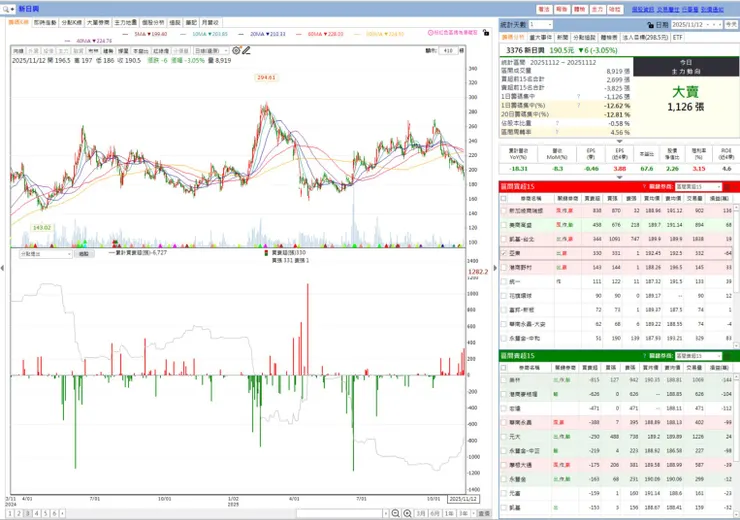Screen dimensions: 740x520
Task: Zoom out chart with minus magnifier
Action: [395, 513]
